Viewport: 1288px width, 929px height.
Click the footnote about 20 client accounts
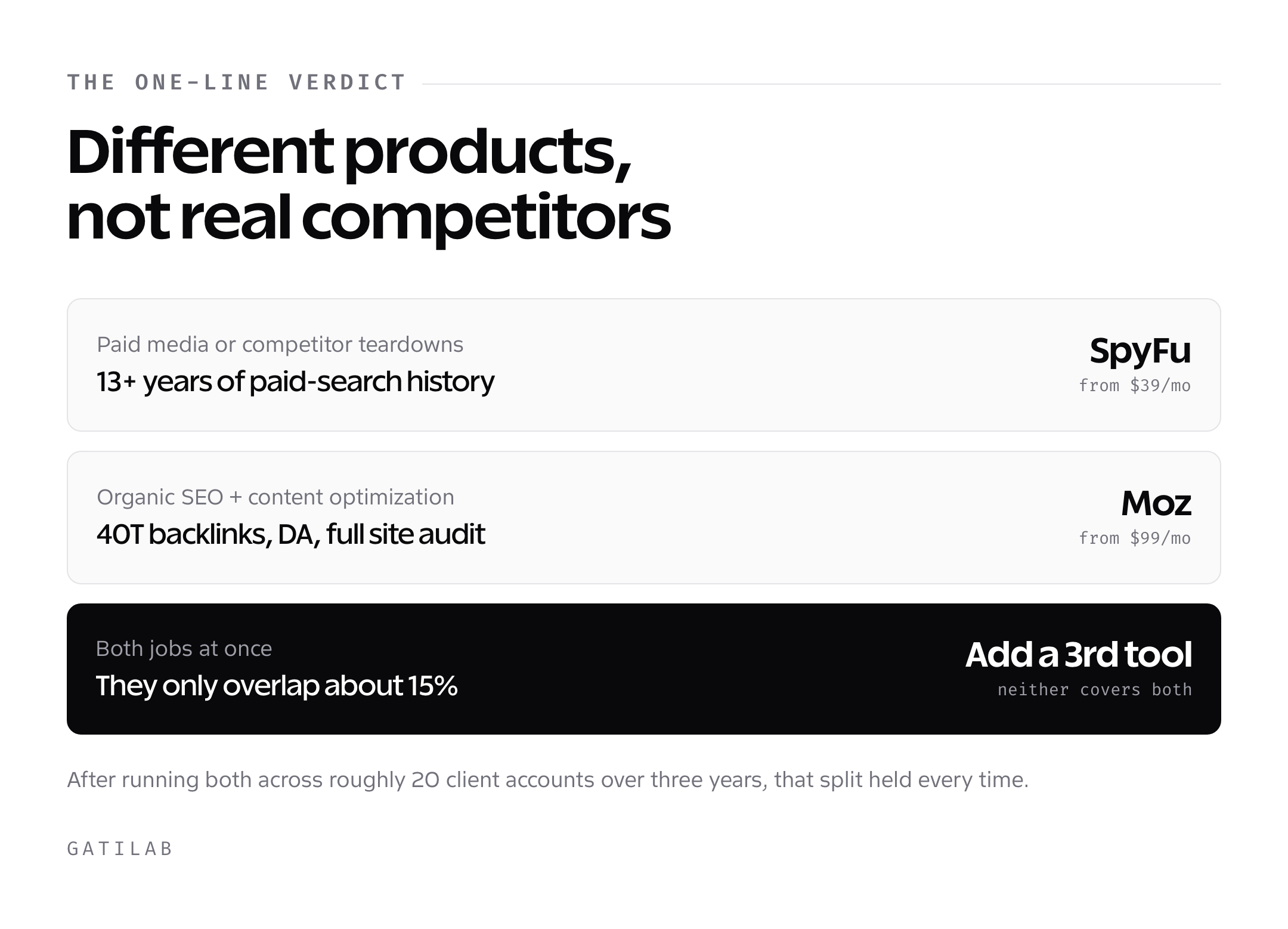tap(548, 780)
